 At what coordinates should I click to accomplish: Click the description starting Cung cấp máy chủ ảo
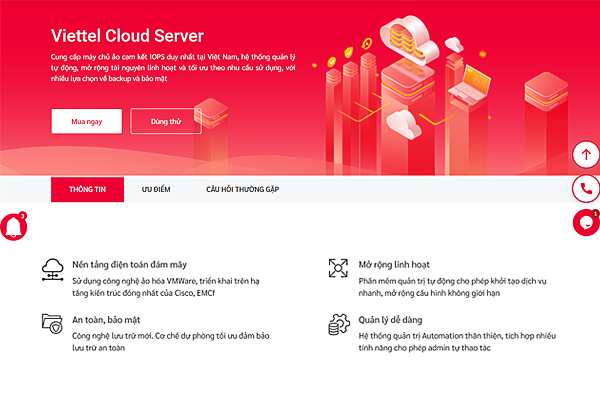173,68
